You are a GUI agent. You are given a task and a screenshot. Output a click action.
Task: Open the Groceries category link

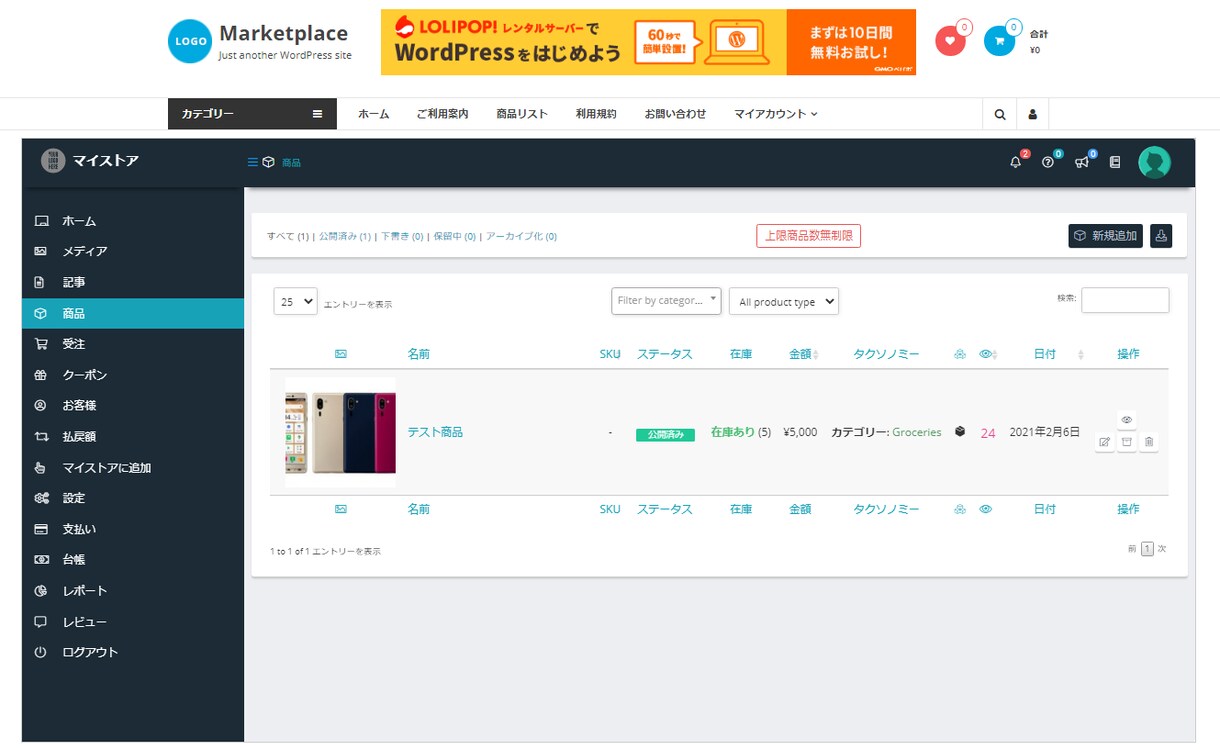click(917, 432)
